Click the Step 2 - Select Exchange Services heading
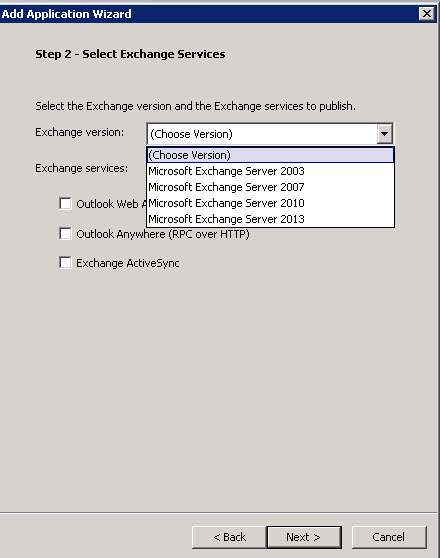Image resolution: width=440 pixels, height=558 pixels. tap(130, 54)
